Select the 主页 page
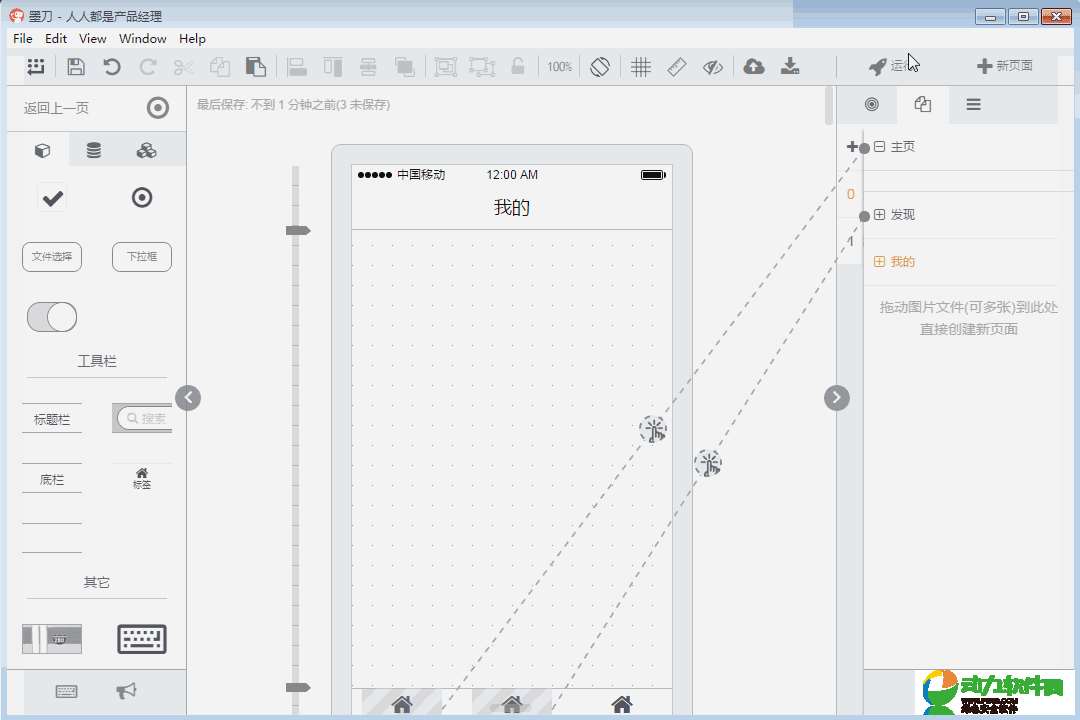Screen dimensions: 1080x720 point(903,147)
